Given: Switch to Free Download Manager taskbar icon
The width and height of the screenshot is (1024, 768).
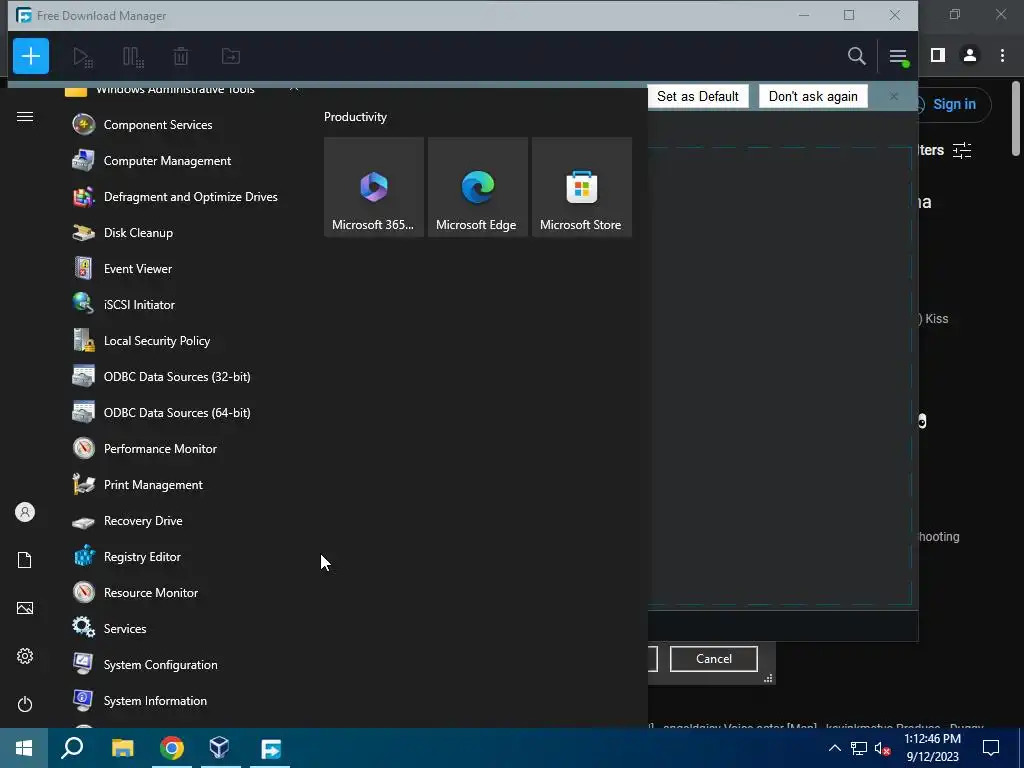Looking at the screenshot, I should click(x=270, y=748).
